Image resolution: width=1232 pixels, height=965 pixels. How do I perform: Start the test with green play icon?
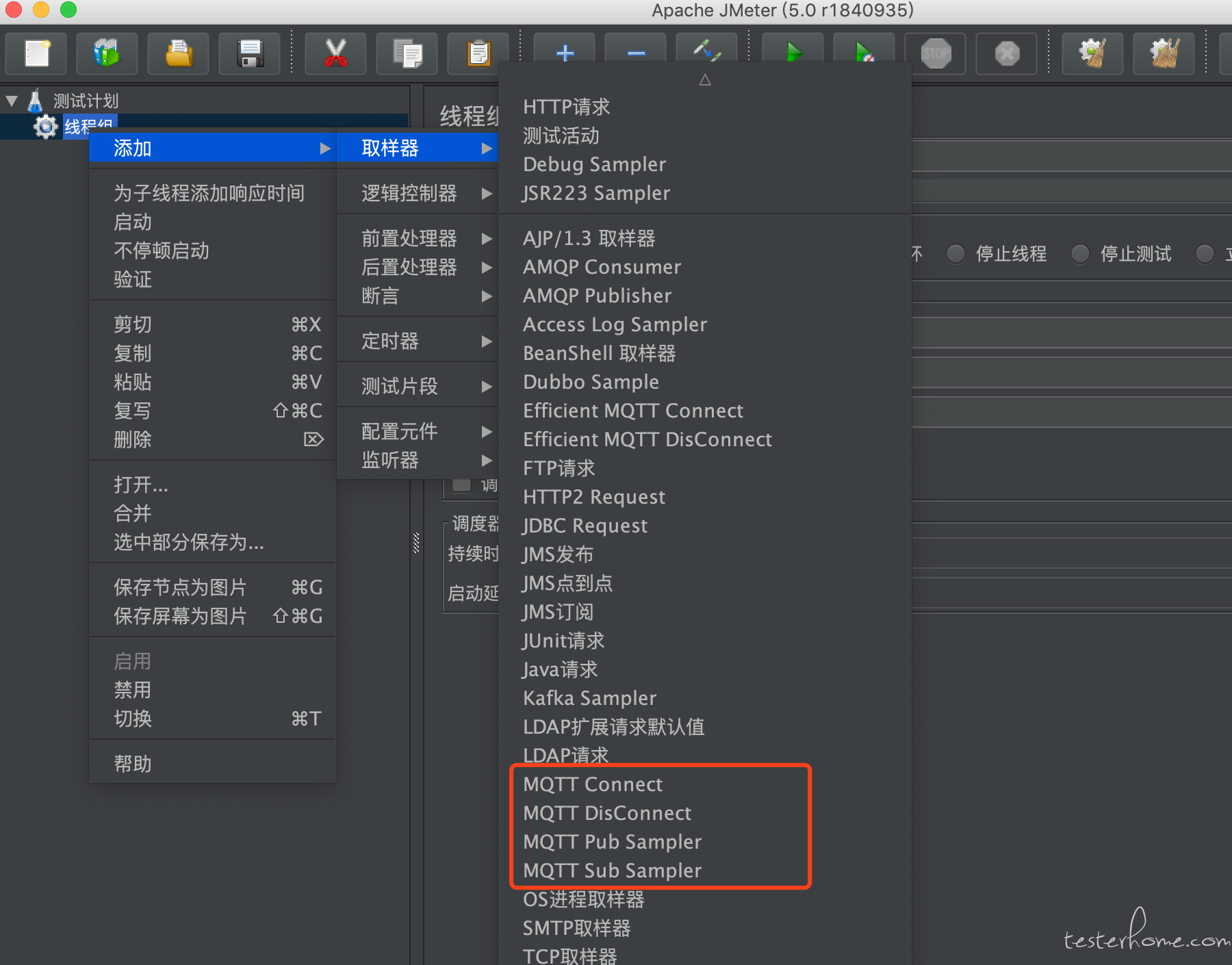(793, 51)
